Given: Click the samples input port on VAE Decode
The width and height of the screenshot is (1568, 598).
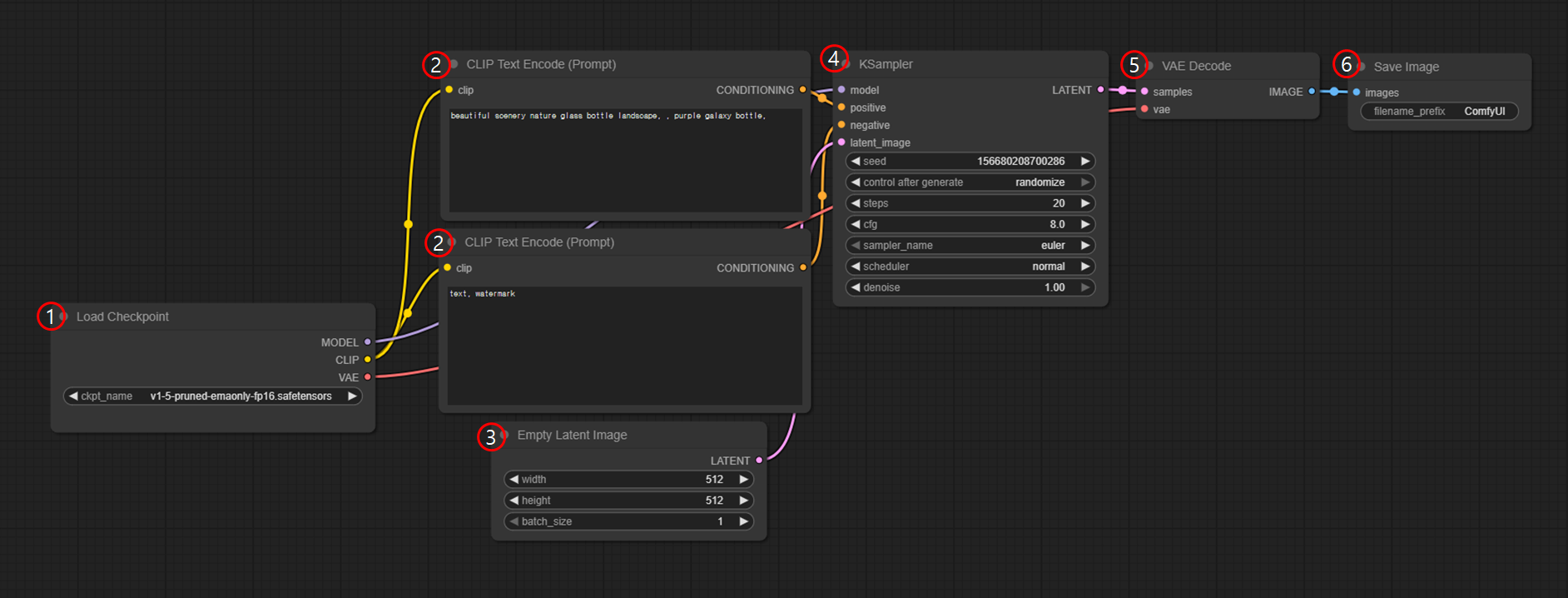Looking at the screenshot, I should coord(1144,92).
